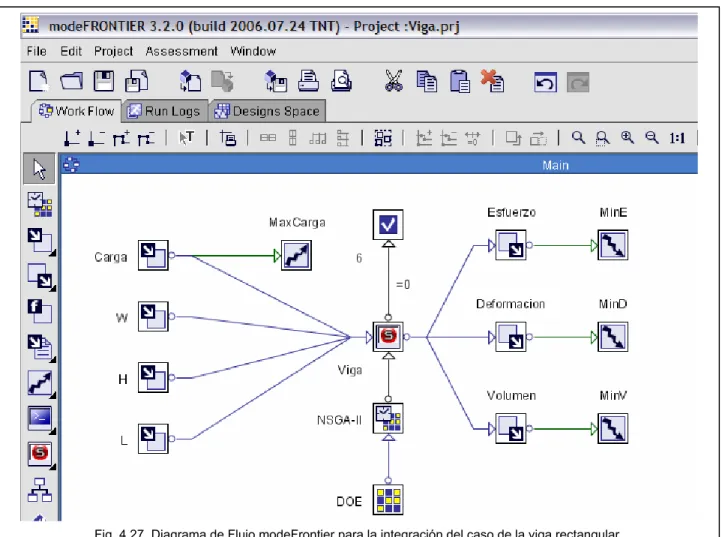Viewport: 722px width, 537px height.
Task: Open the File menu
Action: (x=36, y=51)
